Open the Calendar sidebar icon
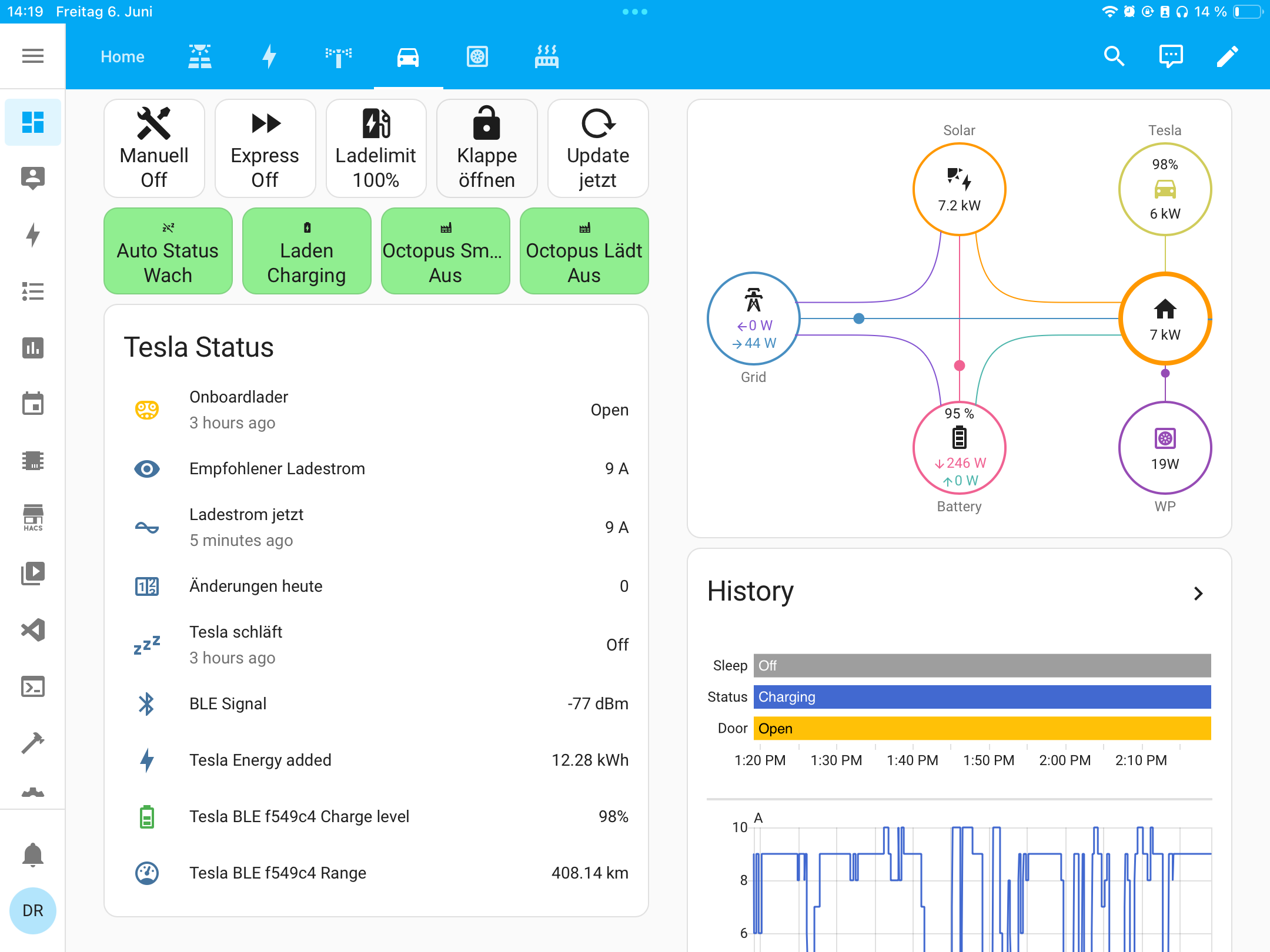The height and width of the screenshot is (952, 1270). pyautogui.click(x=33, y=404)
